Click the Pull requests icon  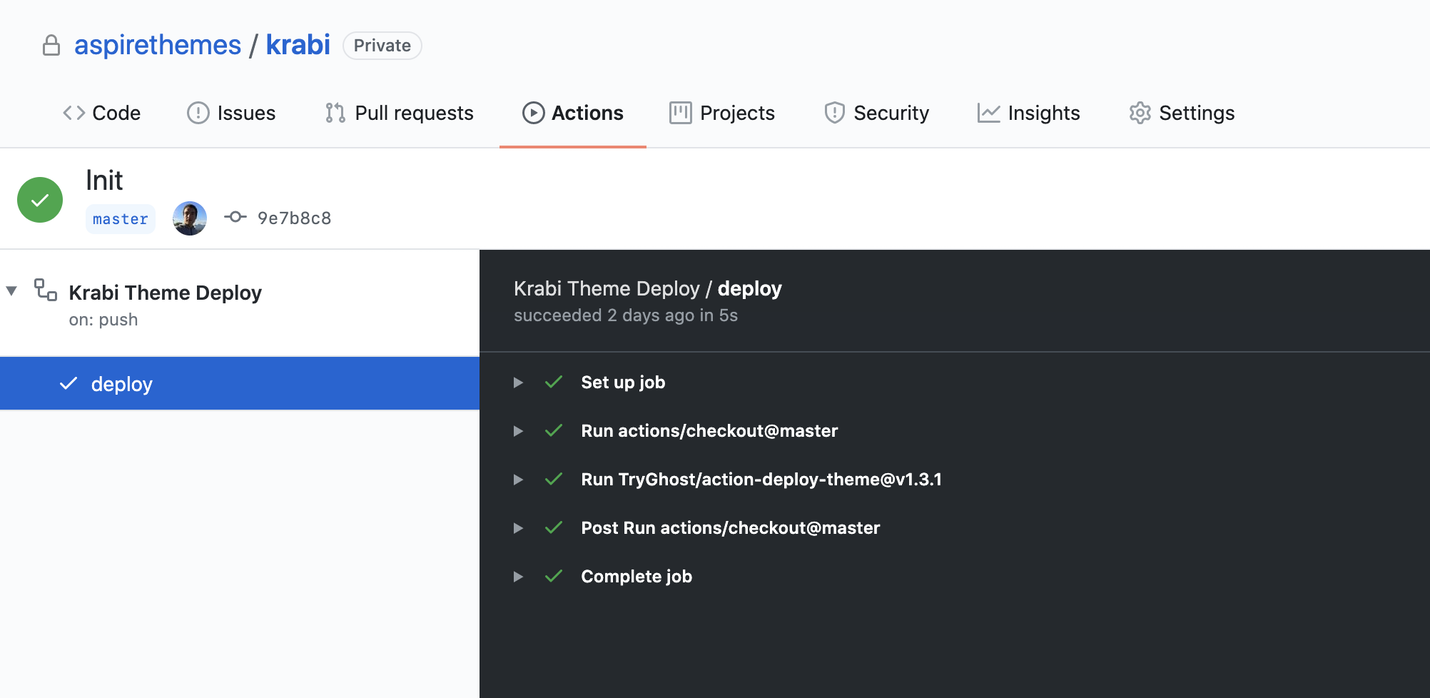(x=333, y=112)
